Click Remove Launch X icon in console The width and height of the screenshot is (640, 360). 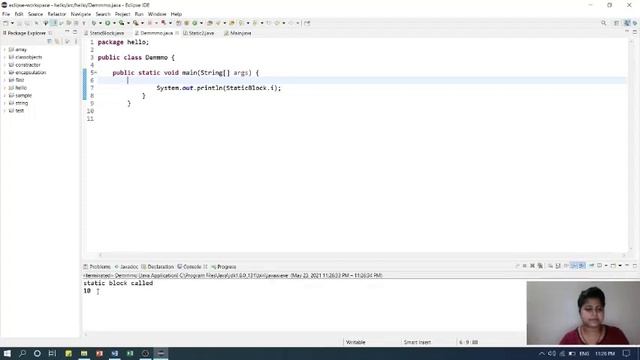(x=532, y=266)
